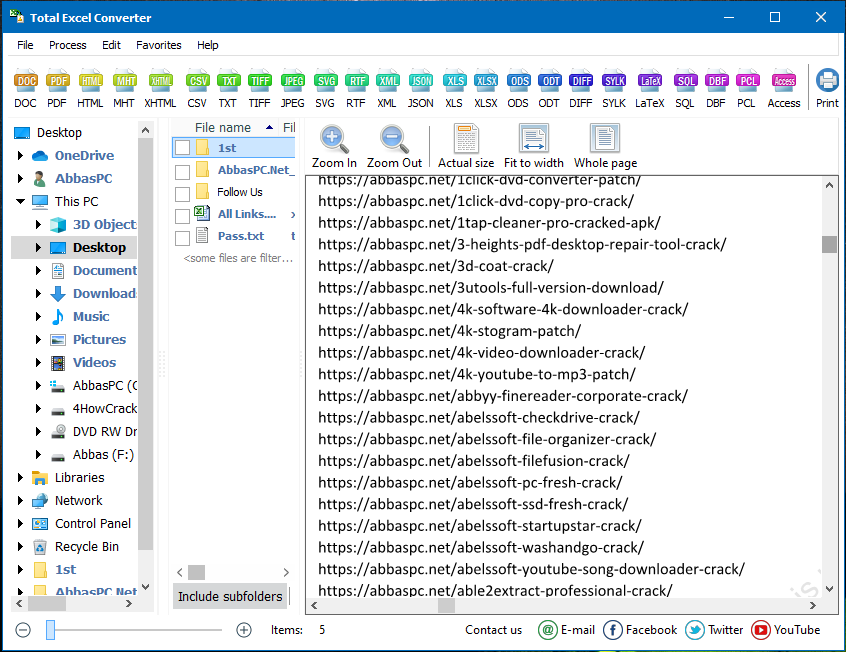Set preview to Fit to width
This screenshot has width=846, height=652.
tap(534, 147)
